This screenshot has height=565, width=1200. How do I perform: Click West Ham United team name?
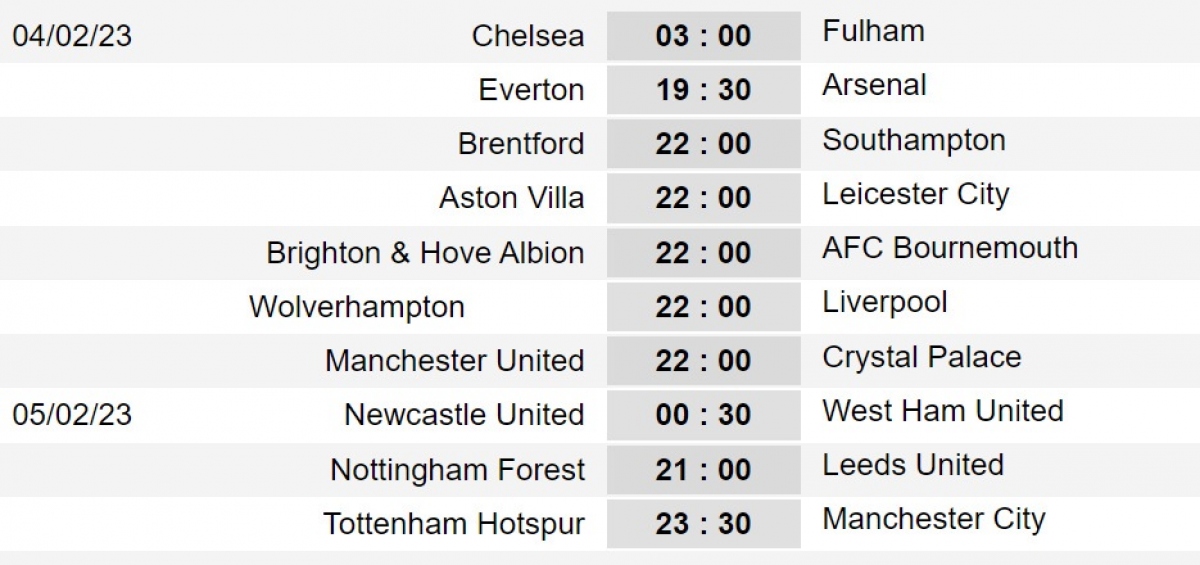click(x=943, y=410)
